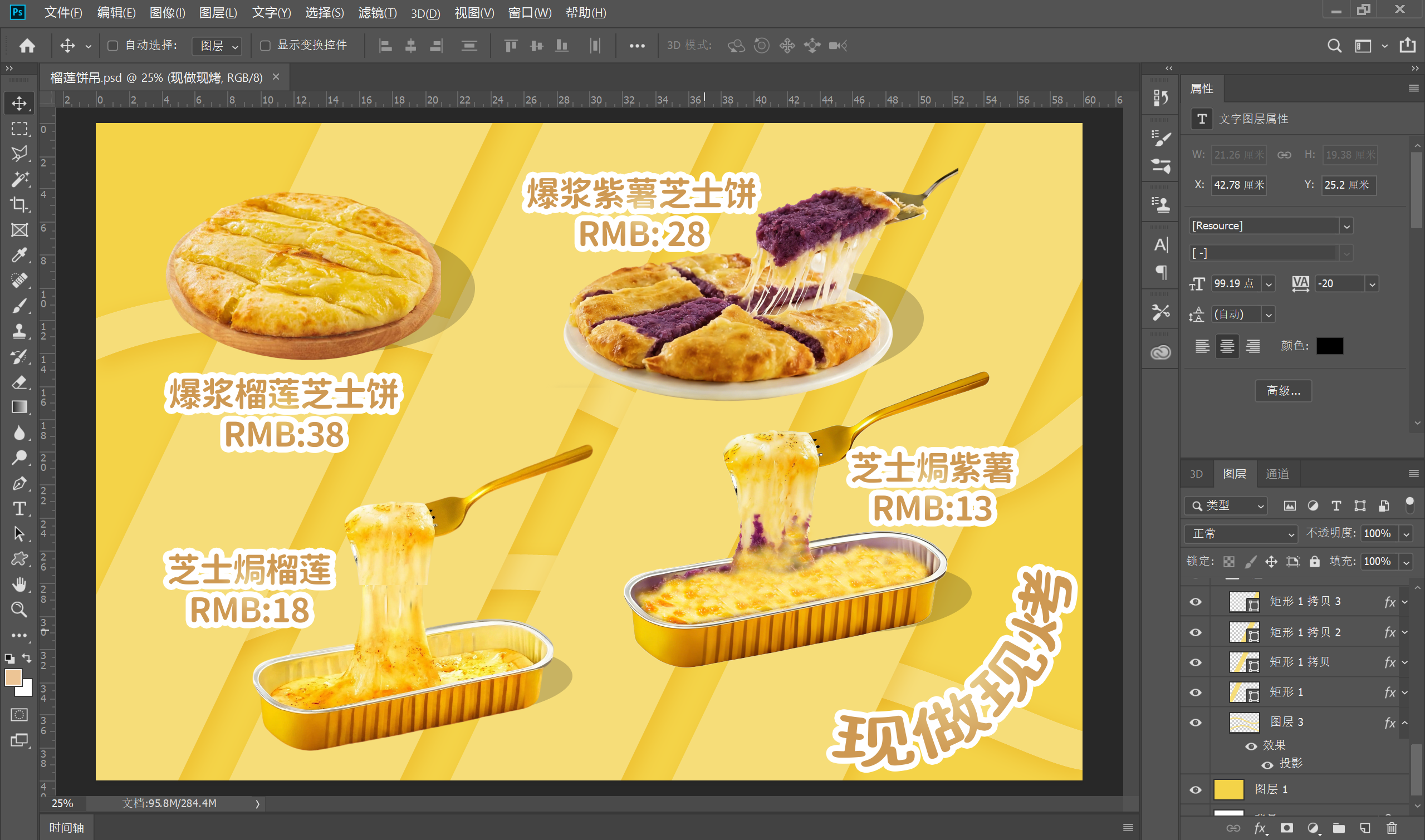The width and height of the screenshot is (1425, 840).
Task: Click the X position input field
Action: tap(1238, 185)
